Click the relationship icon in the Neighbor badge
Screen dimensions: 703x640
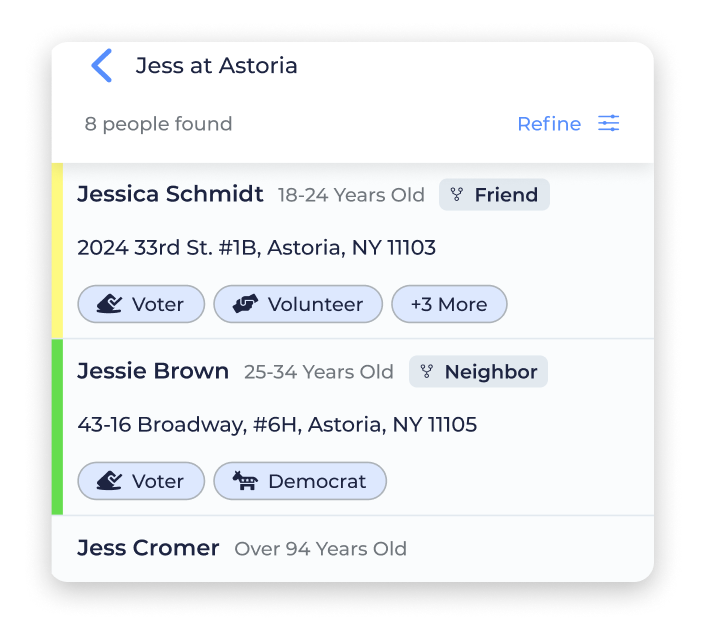point(426,371)
